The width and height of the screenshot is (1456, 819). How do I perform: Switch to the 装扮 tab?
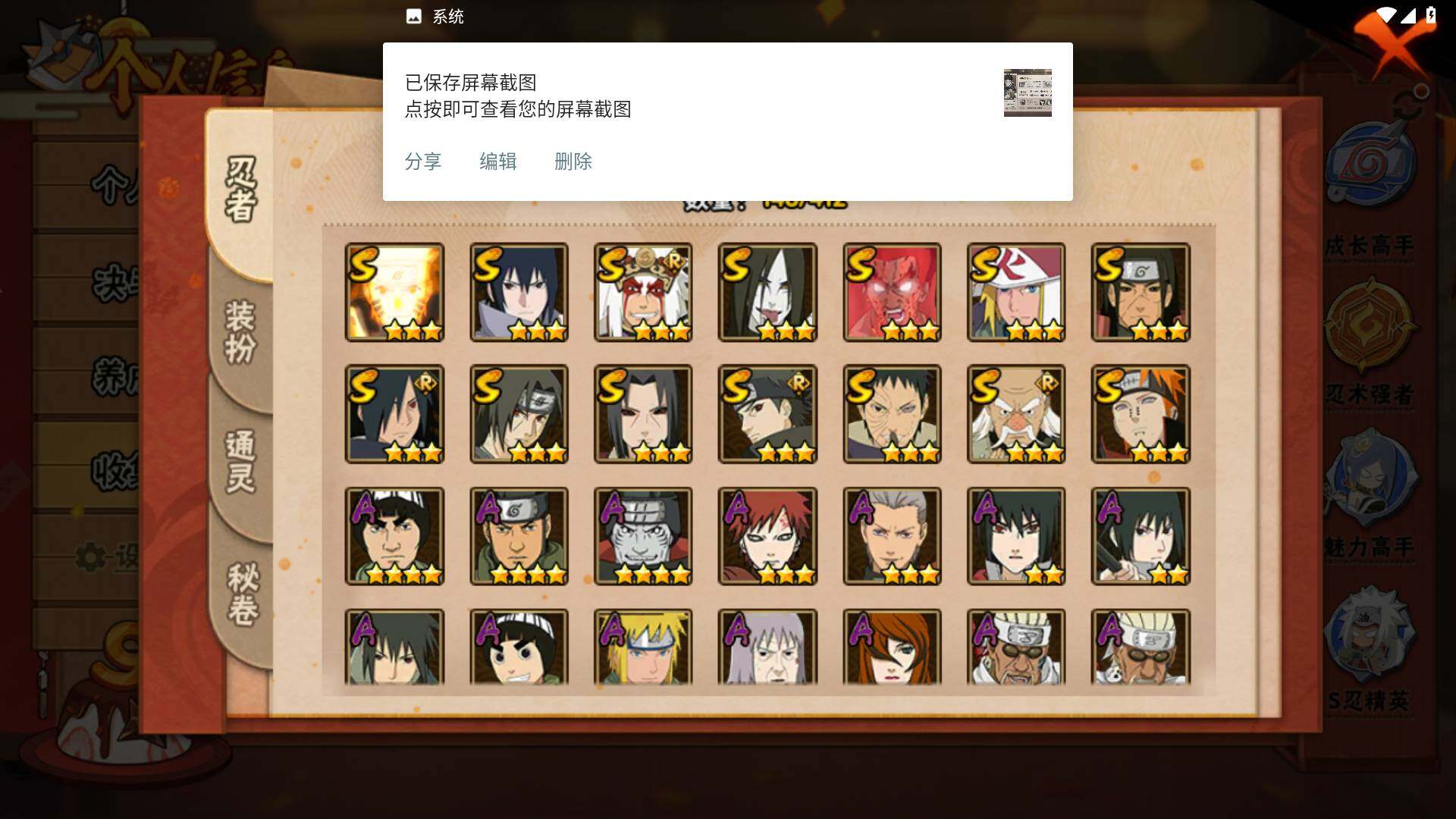point(241,332)
